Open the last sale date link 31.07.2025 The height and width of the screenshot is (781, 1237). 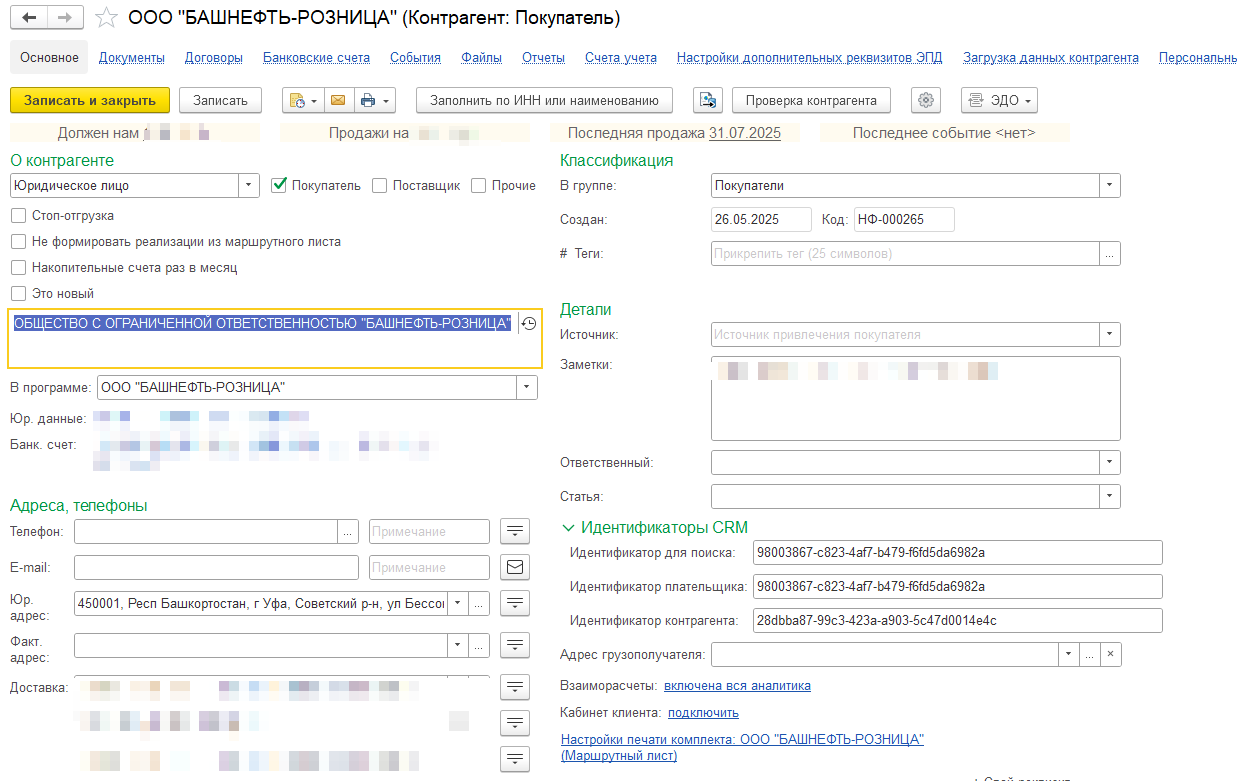(x=745, y=132)
